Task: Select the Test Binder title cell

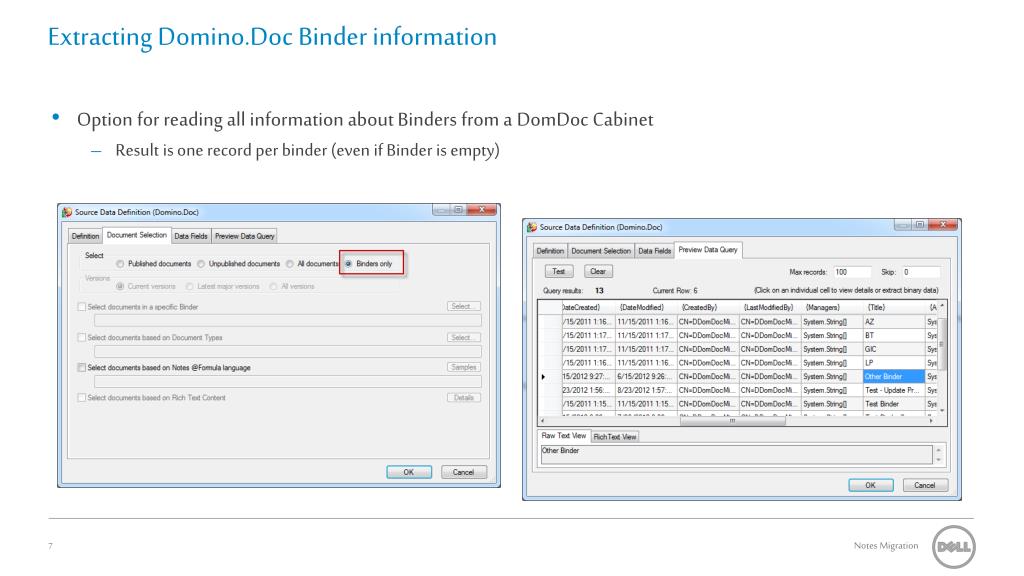Action: pos(894,404)
